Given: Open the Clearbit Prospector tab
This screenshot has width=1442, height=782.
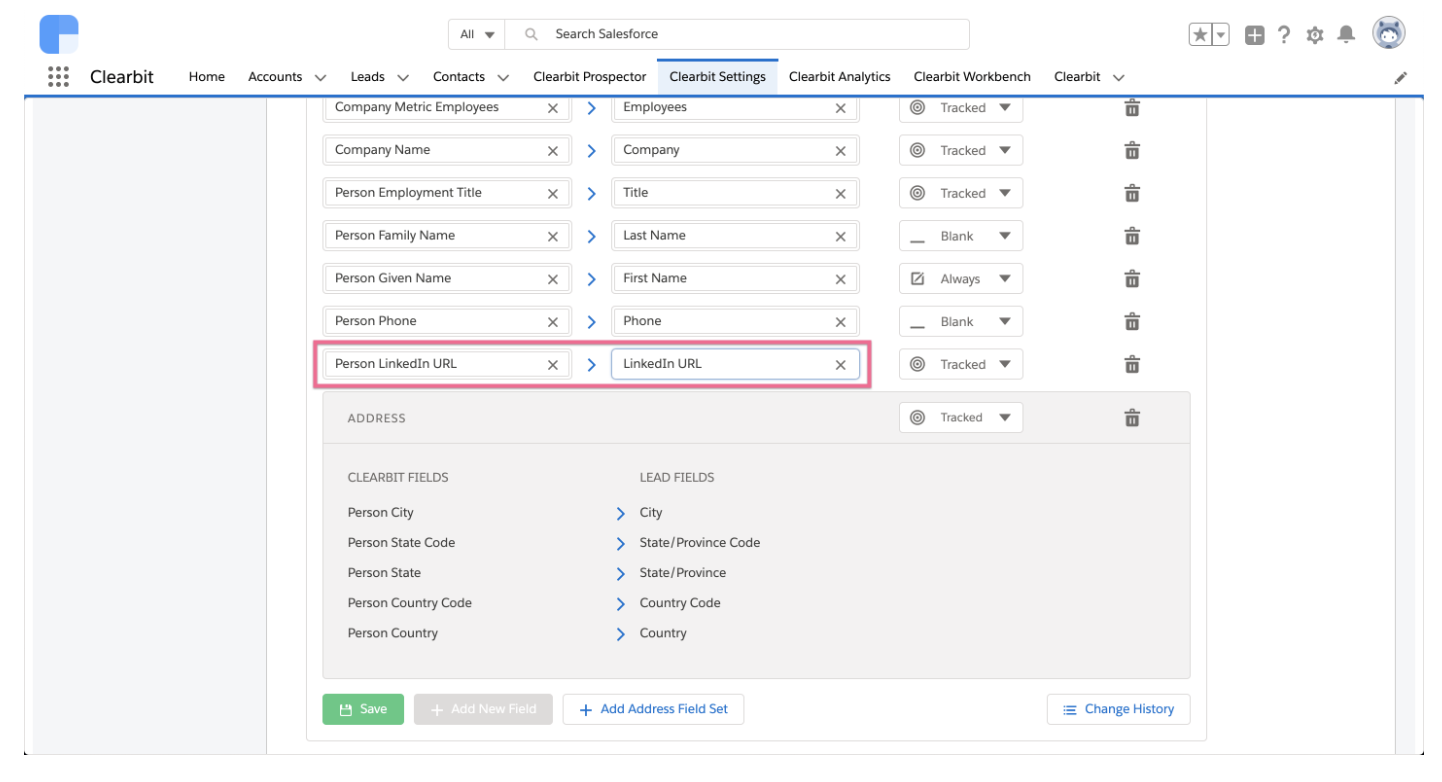Looking at the screenshot, I should click(x=590, y=77).
